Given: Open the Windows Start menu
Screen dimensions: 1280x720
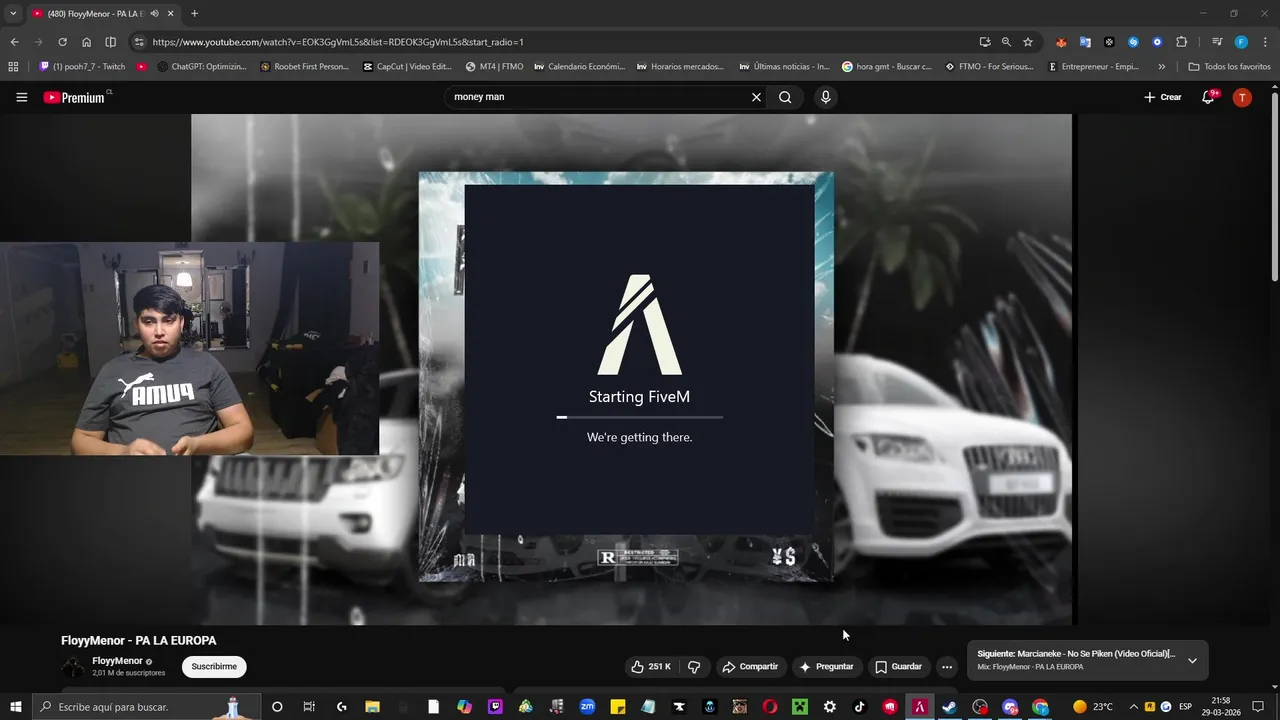Looking at the screenshot, I should coord(15,707).
